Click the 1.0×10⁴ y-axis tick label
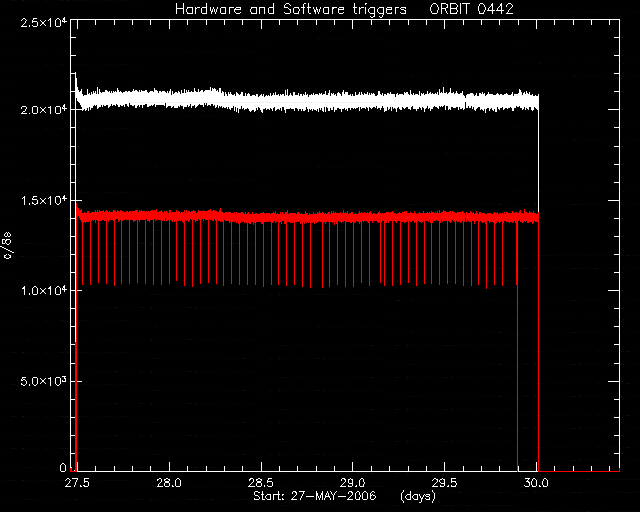The image size is (640, 512). click(44, 291)
